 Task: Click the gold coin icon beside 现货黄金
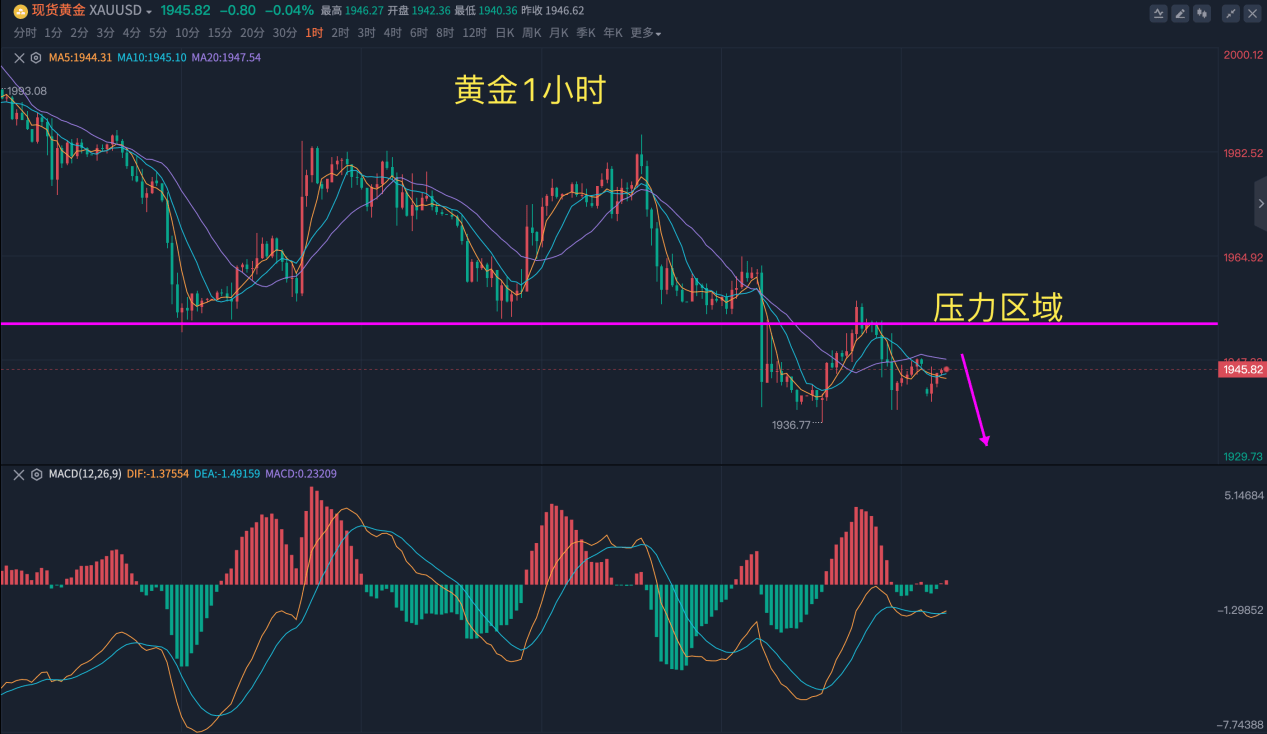coord(20,11)
